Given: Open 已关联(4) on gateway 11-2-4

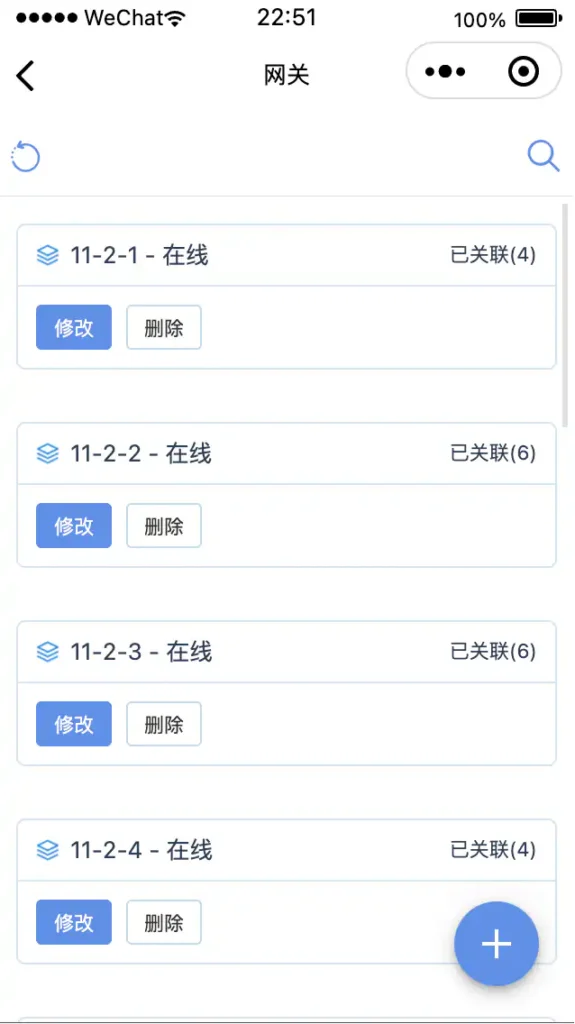Looking at the screenshot, I should [493, 850].
